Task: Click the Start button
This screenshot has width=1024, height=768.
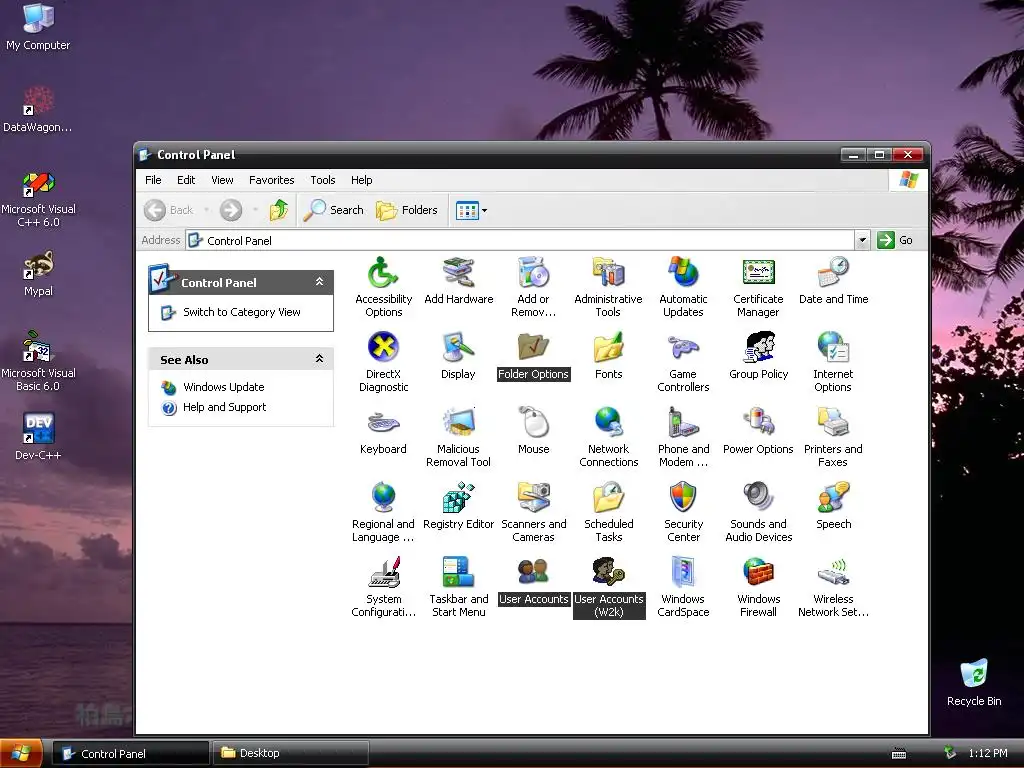Action: [x=22, y=753]
